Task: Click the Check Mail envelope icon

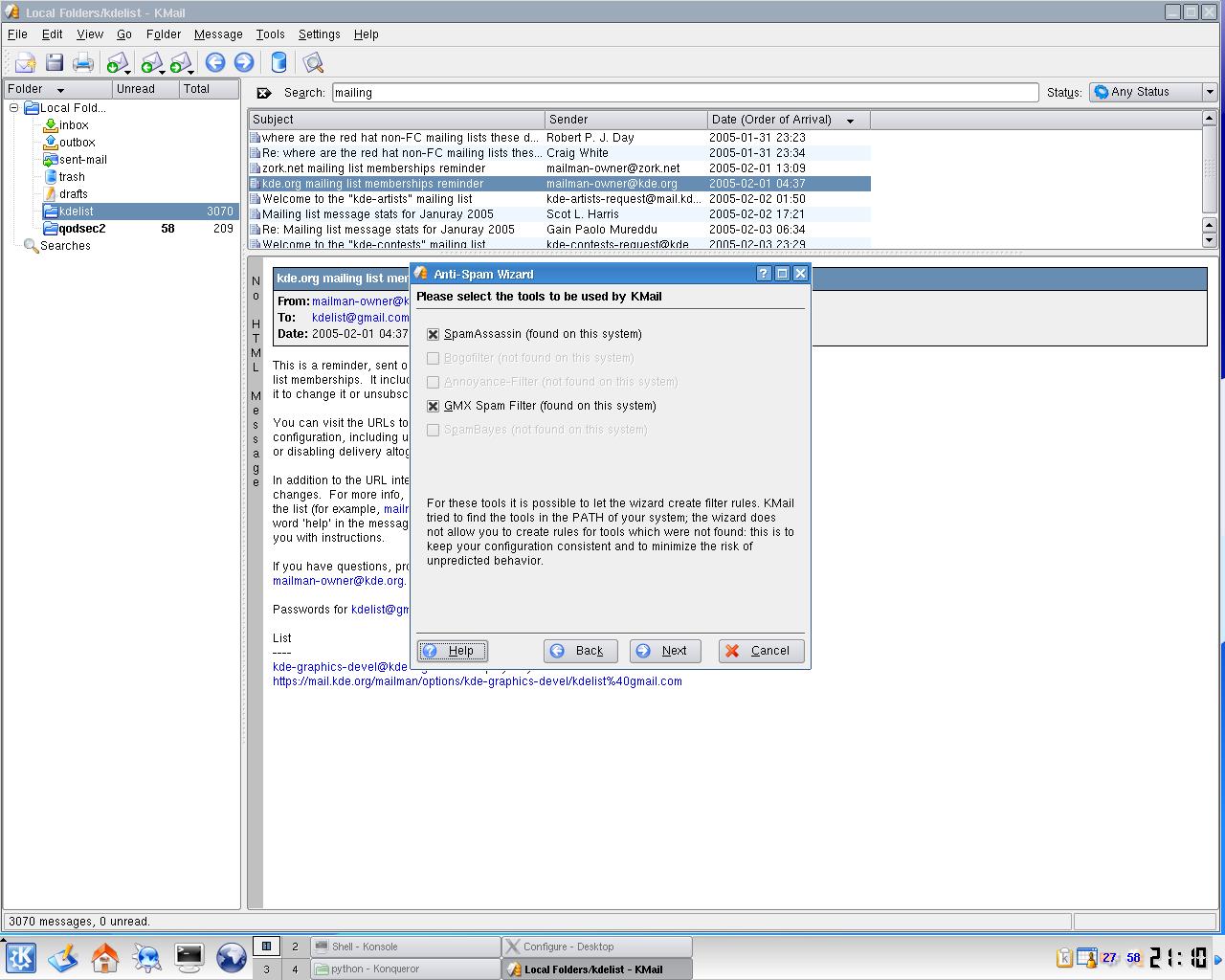Action: pyautogui.click(x=116, y=63)
